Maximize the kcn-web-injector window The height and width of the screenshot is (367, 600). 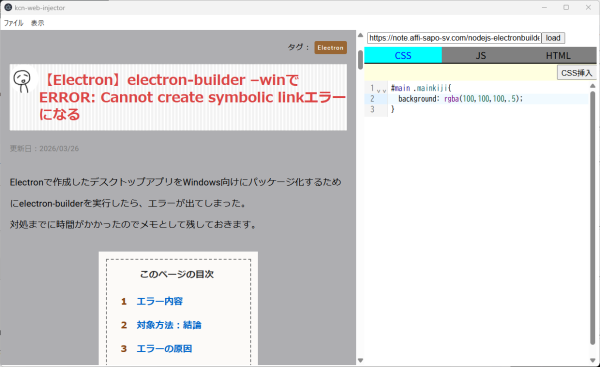point(566,7)
